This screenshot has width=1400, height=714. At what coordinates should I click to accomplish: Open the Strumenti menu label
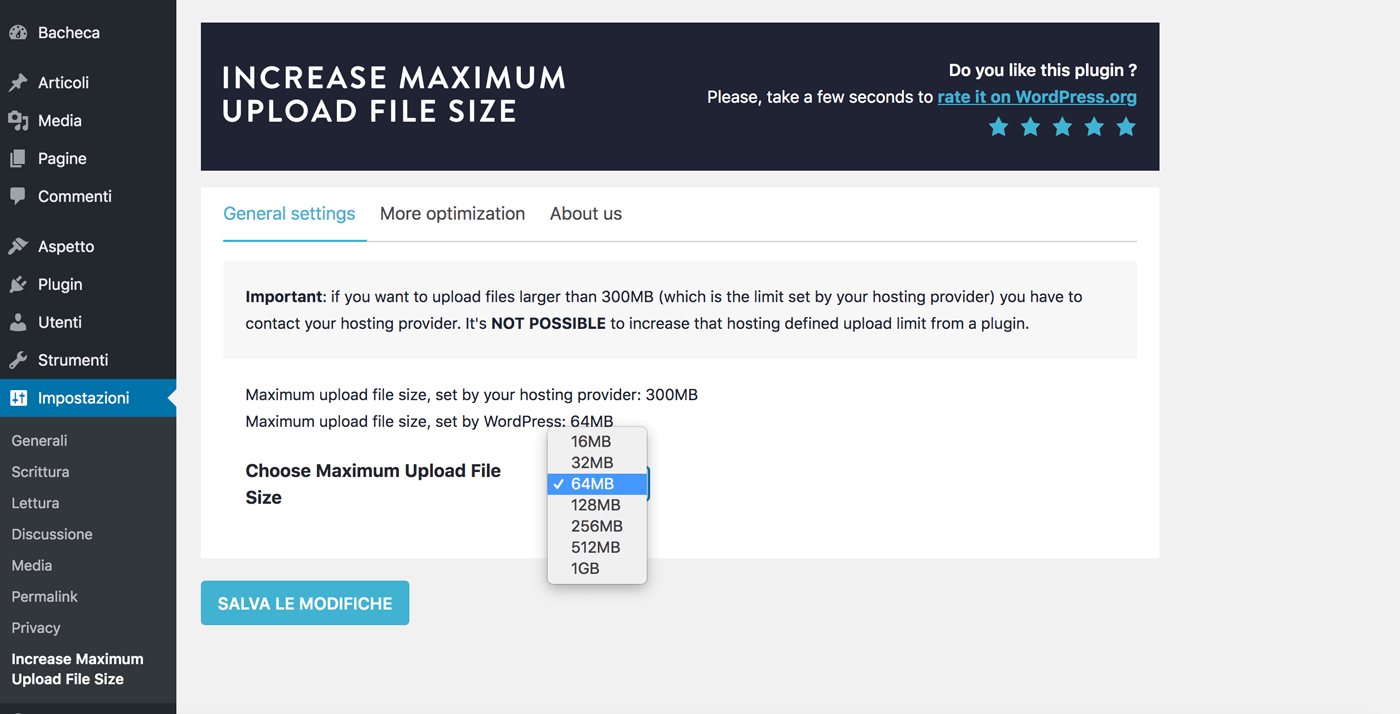[73, 361]
